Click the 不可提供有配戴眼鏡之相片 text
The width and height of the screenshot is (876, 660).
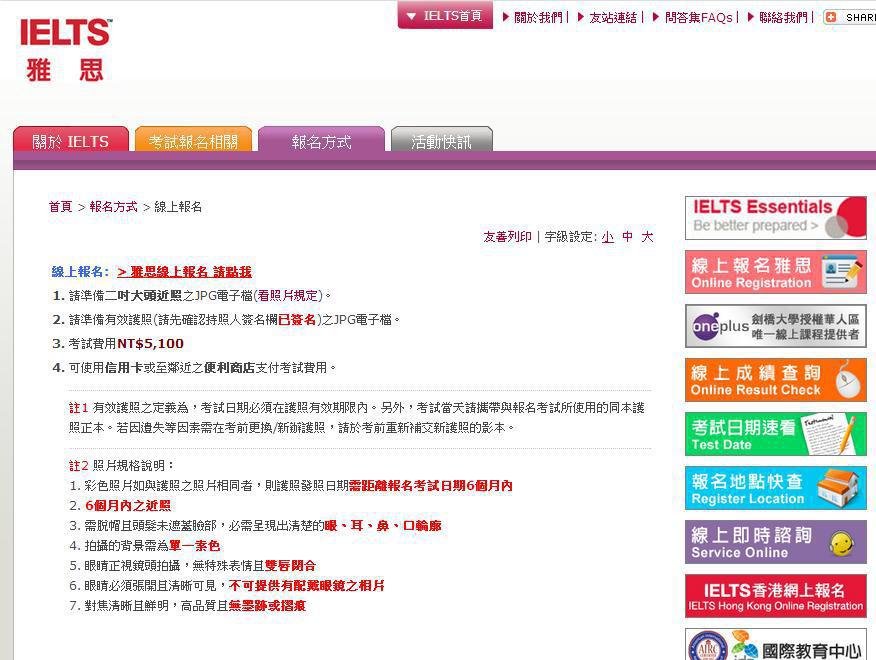pos(307,586)
